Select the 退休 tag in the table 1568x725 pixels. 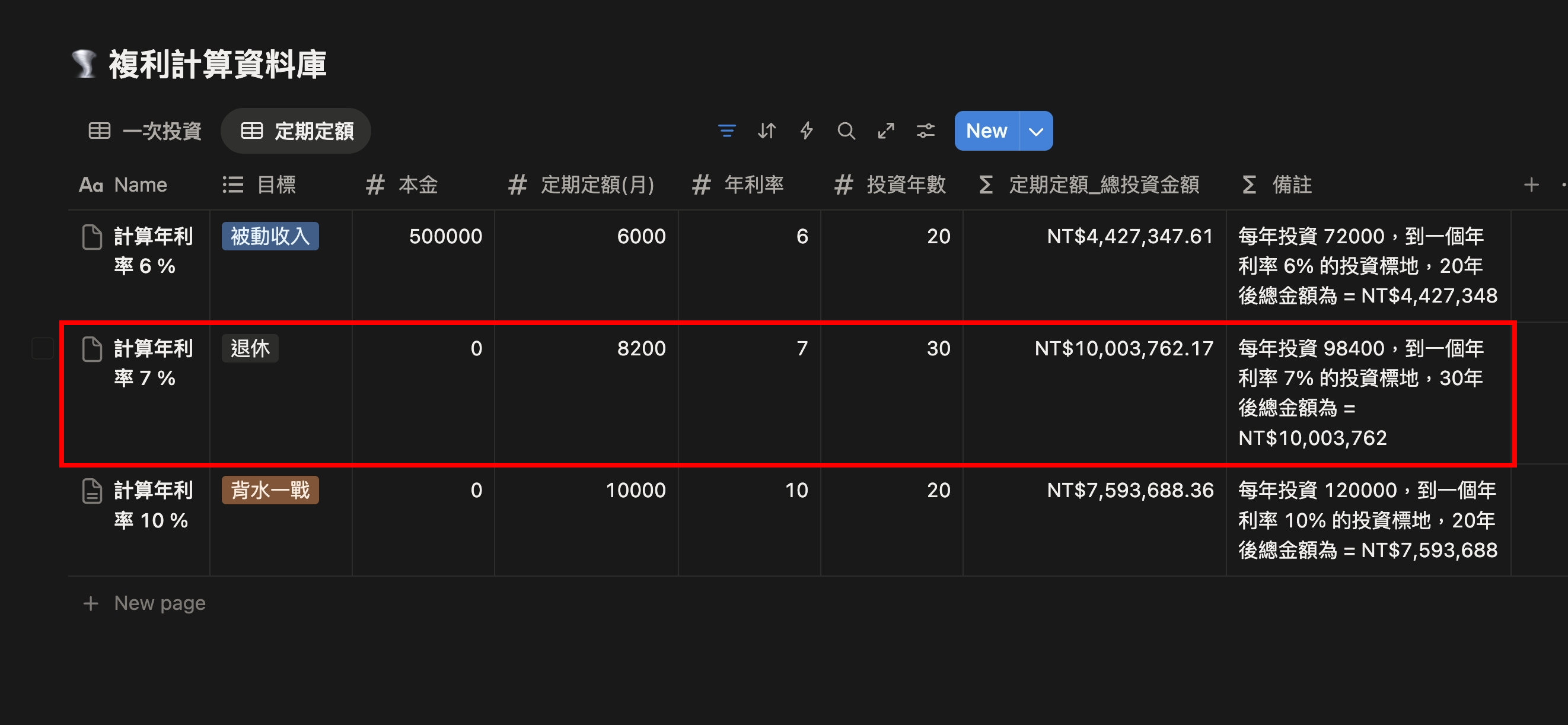click(x=250, y=348)
